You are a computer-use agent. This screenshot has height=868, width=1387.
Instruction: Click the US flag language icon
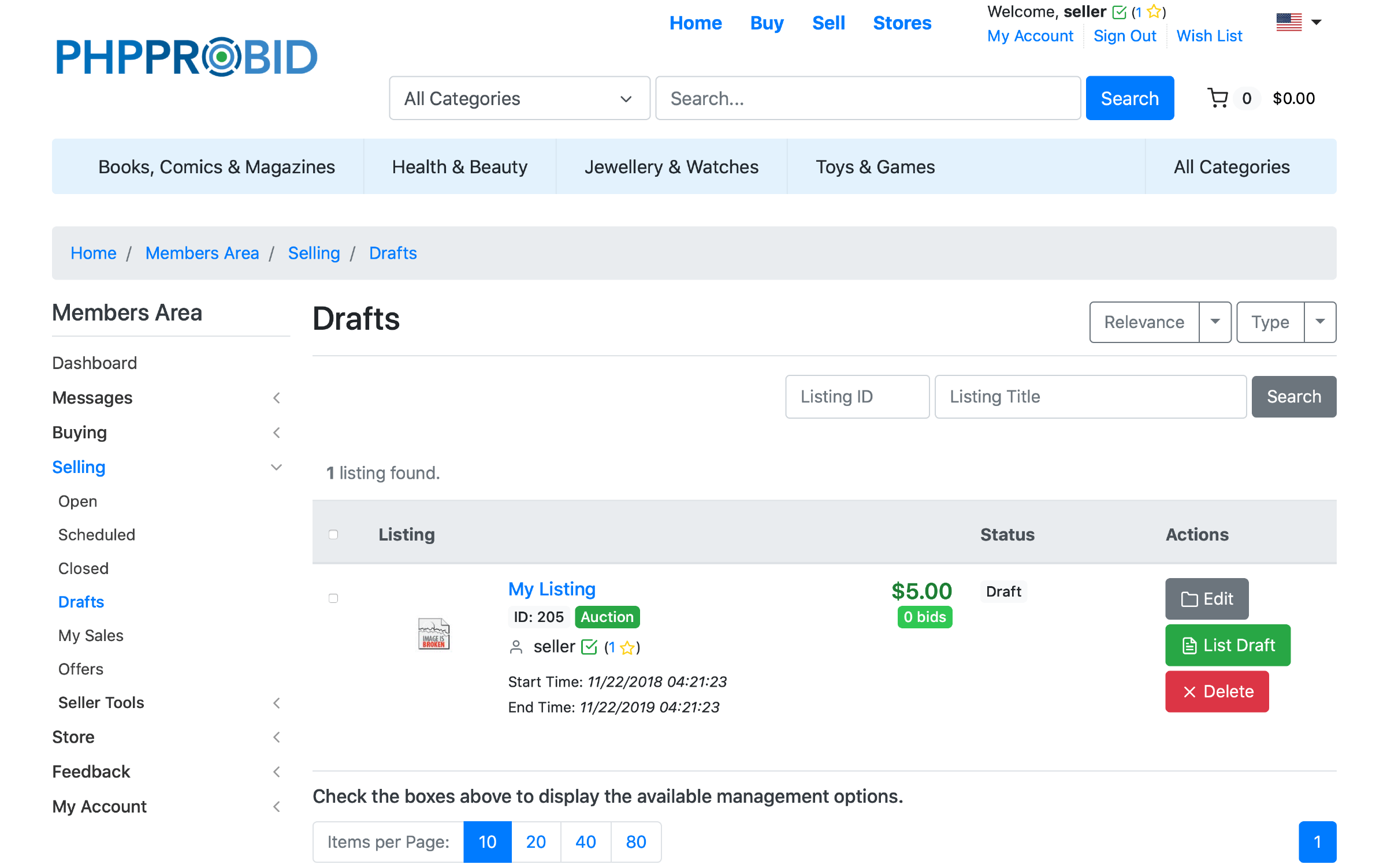(1289, 23)
